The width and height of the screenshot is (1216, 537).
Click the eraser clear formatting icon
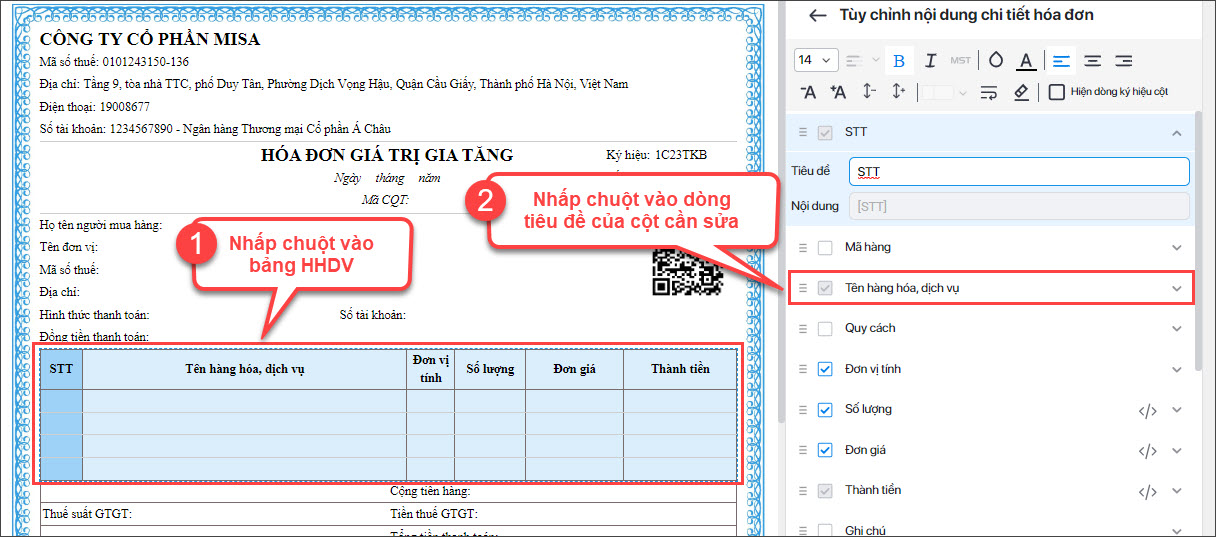pyautogui.click(x=1020, y=92)
